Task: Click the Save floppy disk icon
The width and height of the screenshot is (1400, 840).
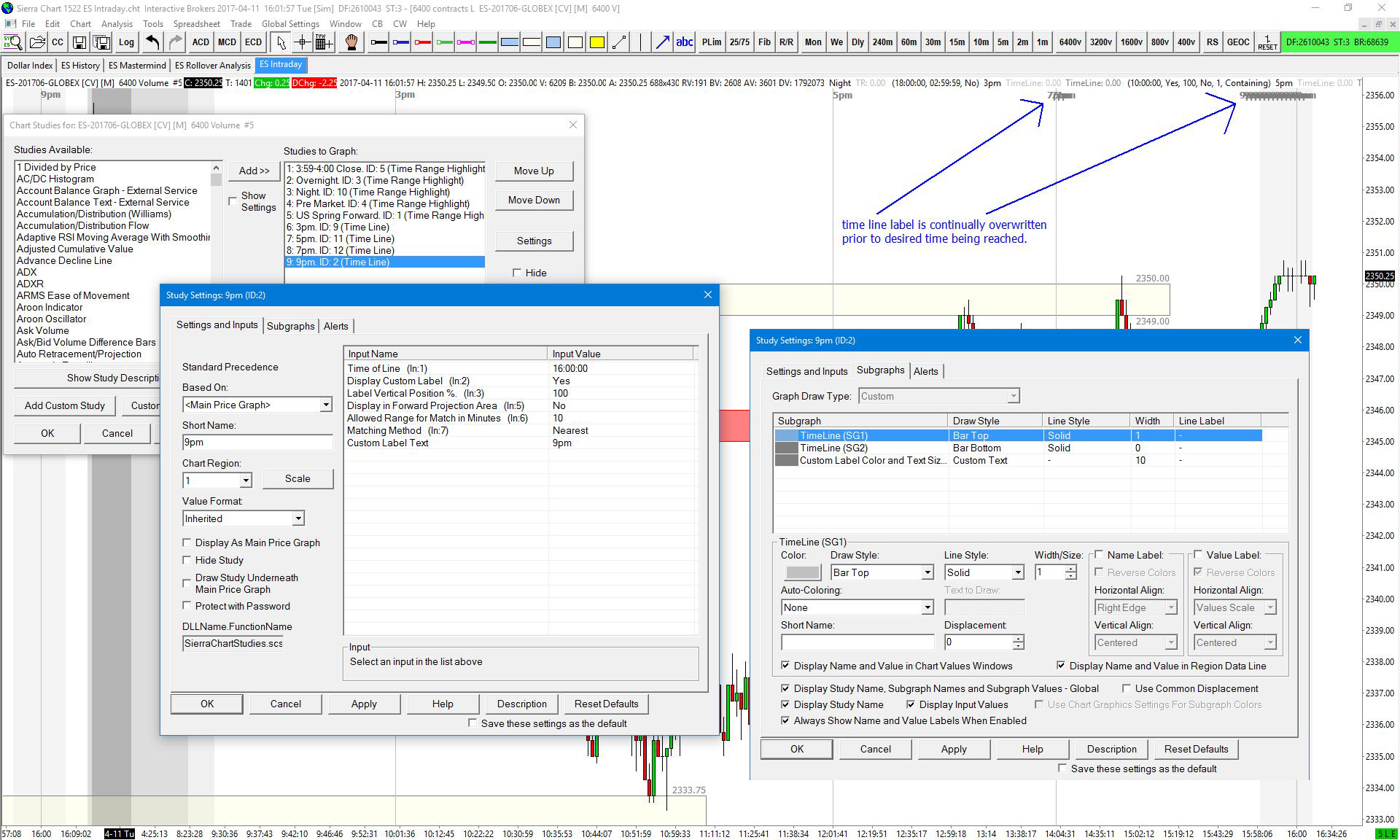Action: pyautogui.click(x=80, y=42)
